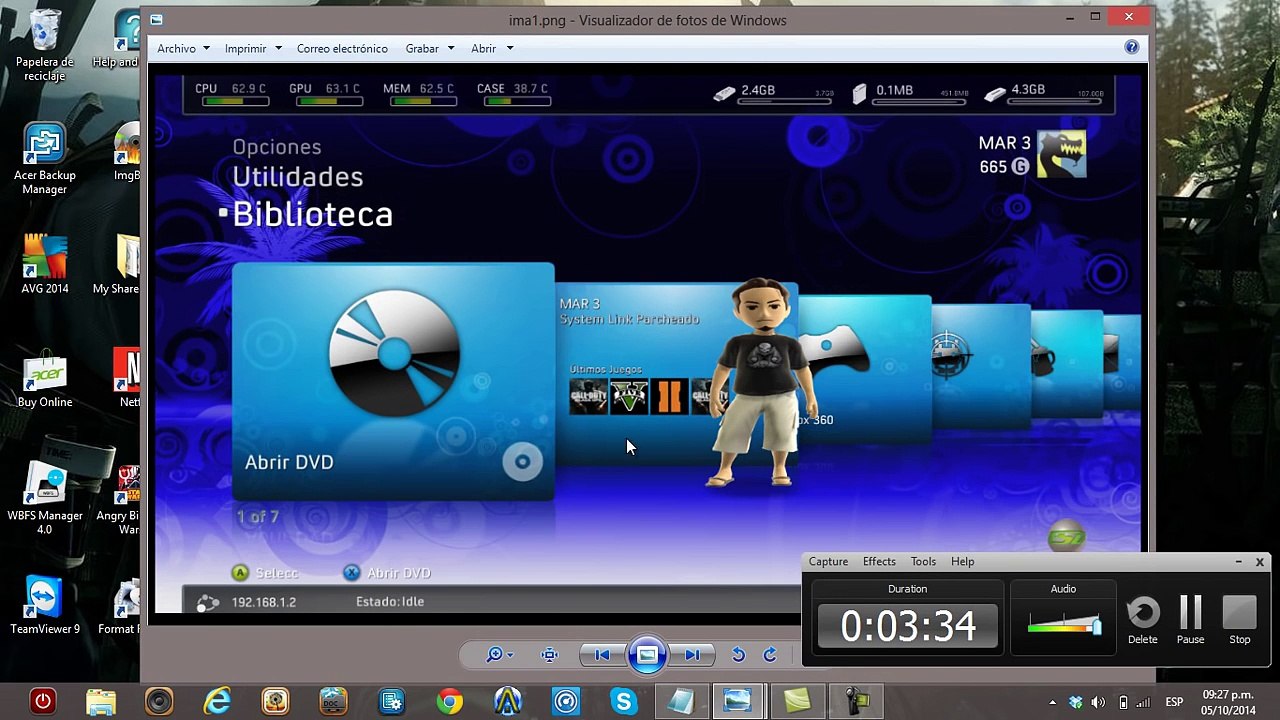Screen dimensions: 1280x720
Task: Click the Biblioteca heading in image
Action: [x=312, y=215]
